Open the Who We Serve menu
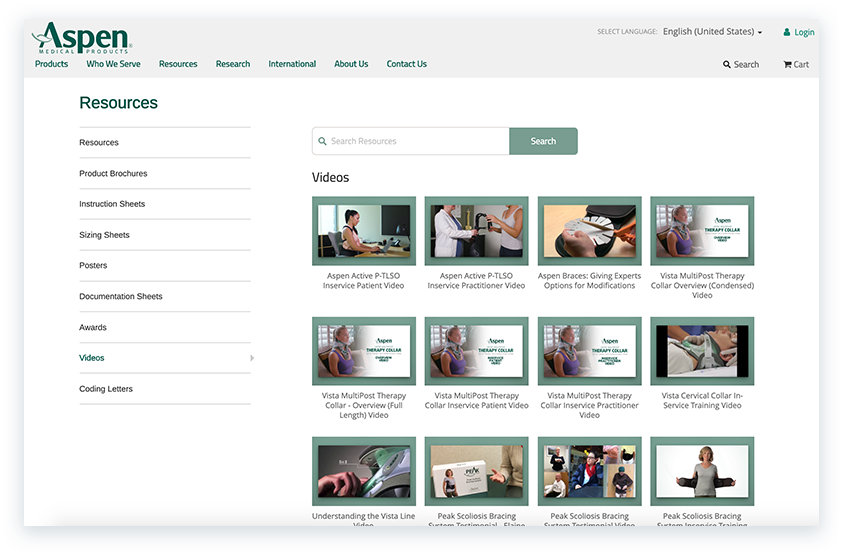 tap(113, 64)
